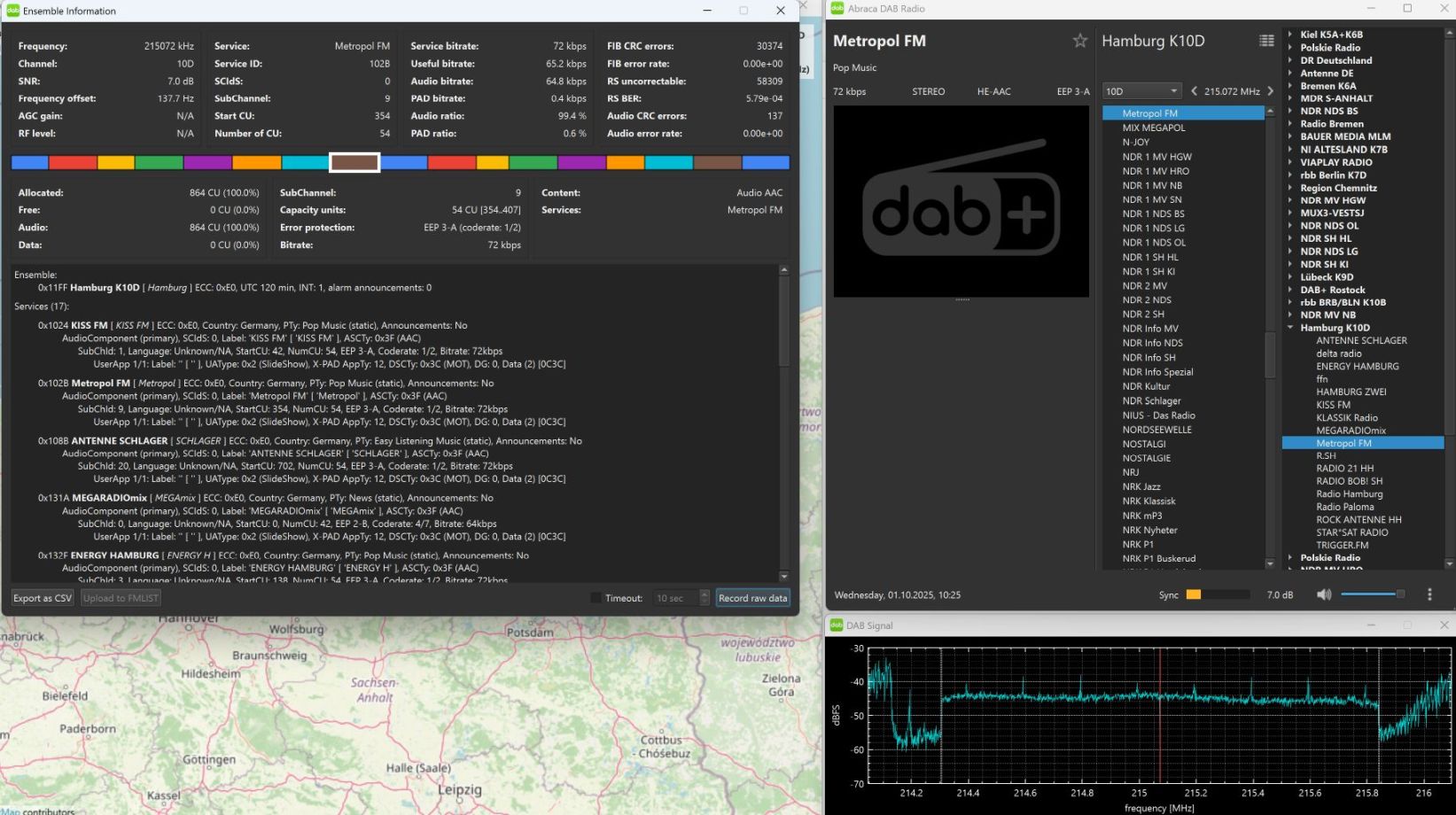Open the three-dot options menu
The image size is (1456, 815).
click(1429, 595)
